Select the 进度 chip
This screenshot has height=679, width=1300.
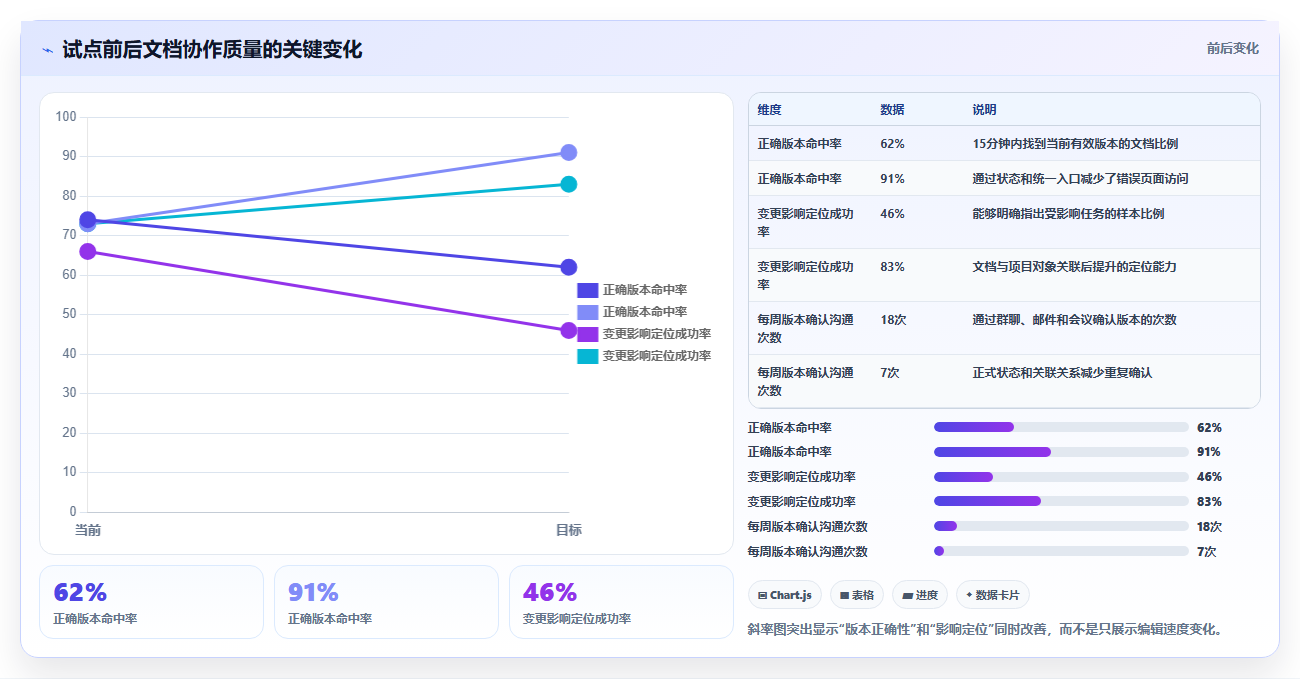pos(920,595)
